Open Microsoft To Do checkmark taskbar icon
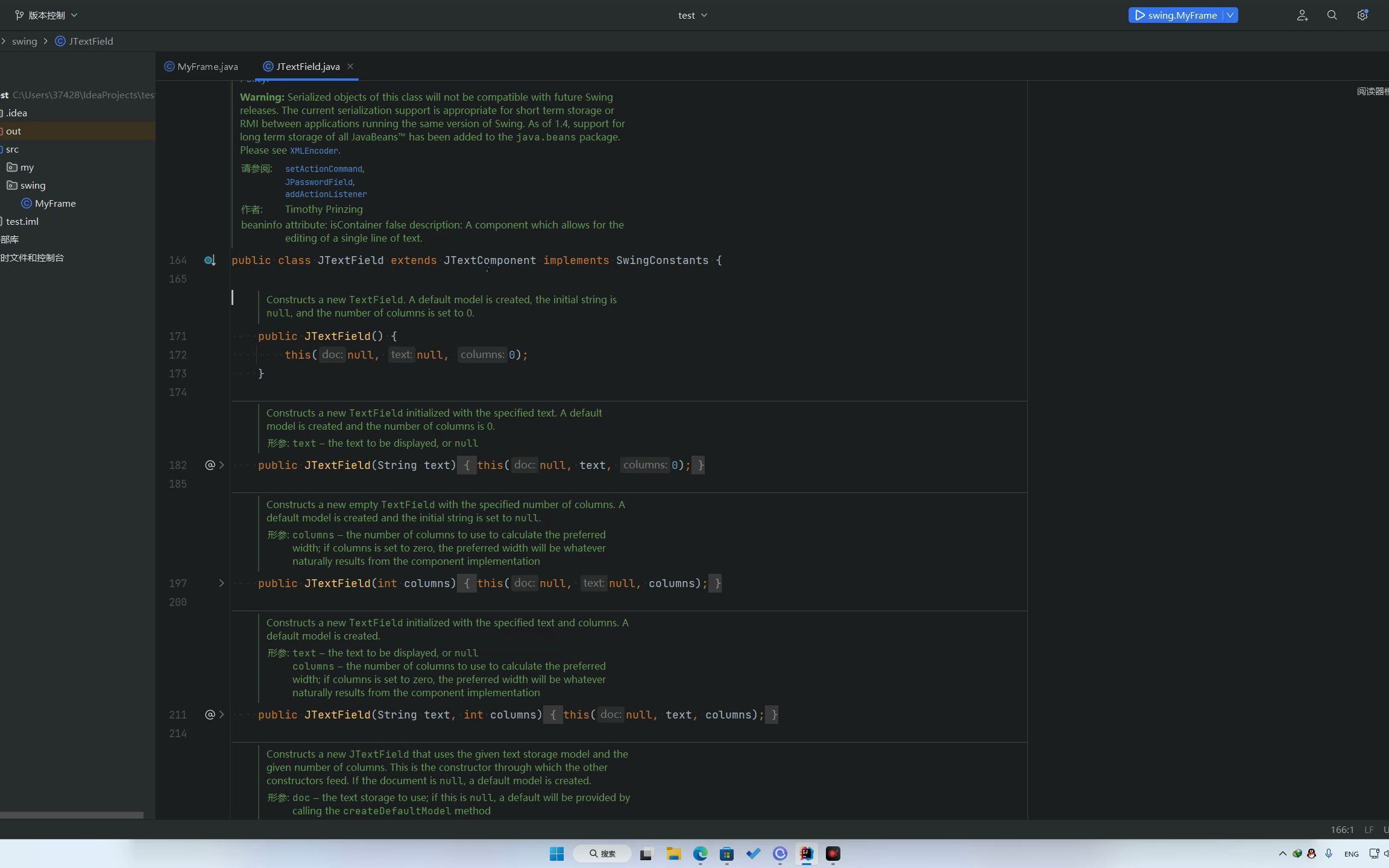Viewport: 1389px width, 868px height. [x=753, y=854]
